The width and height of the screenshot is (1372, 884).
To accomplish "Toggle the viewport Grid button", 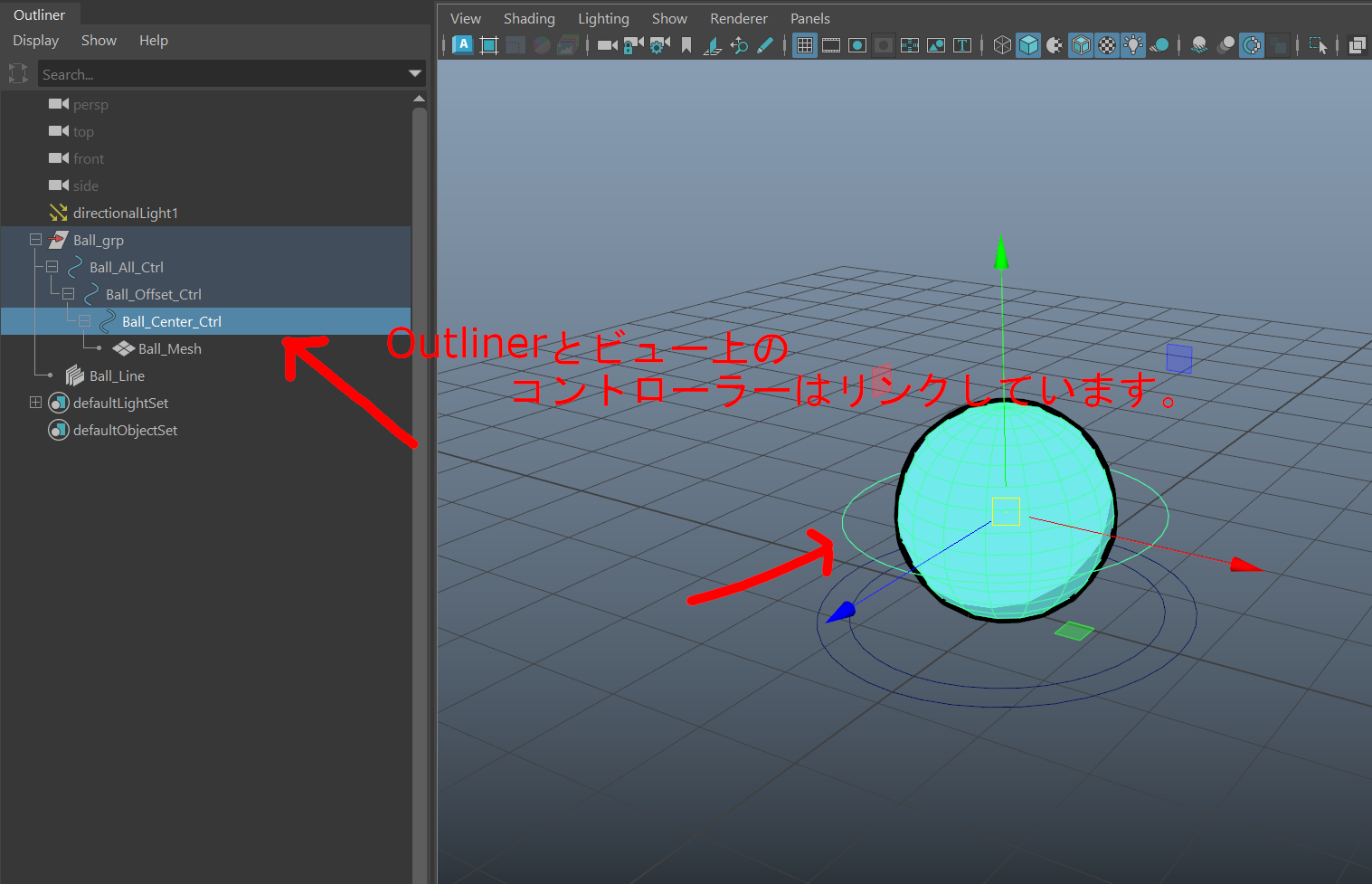I will click(x=805, y=45).
